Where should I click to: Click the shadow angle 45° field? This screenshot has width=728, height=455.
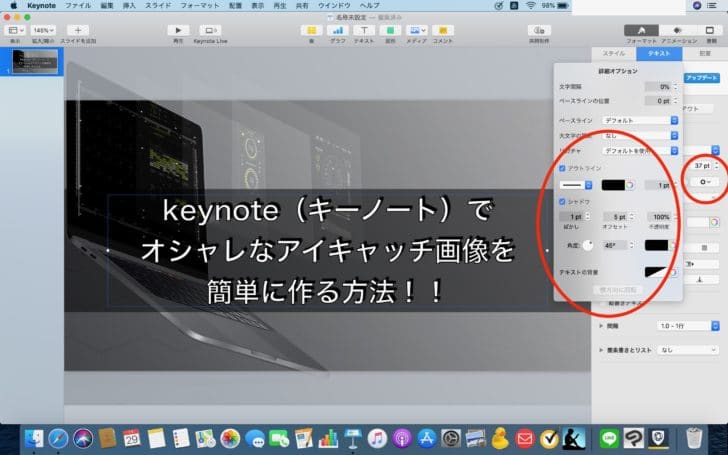(x=615, y=245)
